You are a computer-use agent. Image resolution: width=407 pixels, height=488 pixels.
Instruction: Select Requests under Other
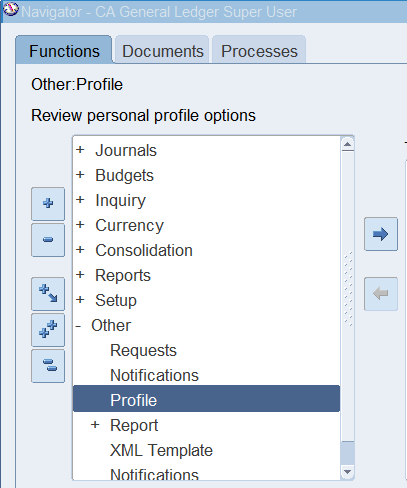point(143,350)
